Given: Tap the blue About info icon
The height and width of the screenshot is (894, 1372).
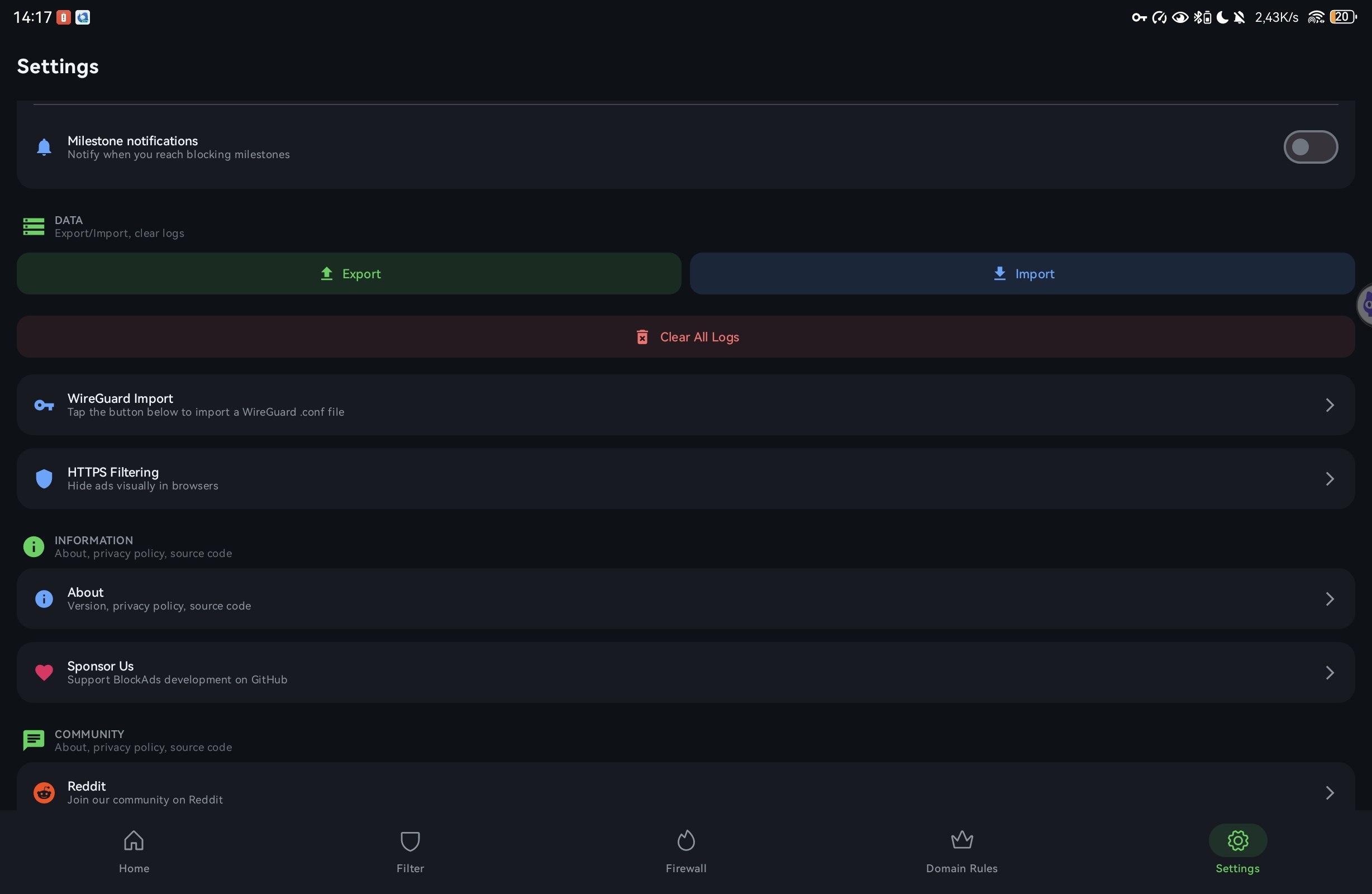Looking at the screenshot, I should 44,598.
